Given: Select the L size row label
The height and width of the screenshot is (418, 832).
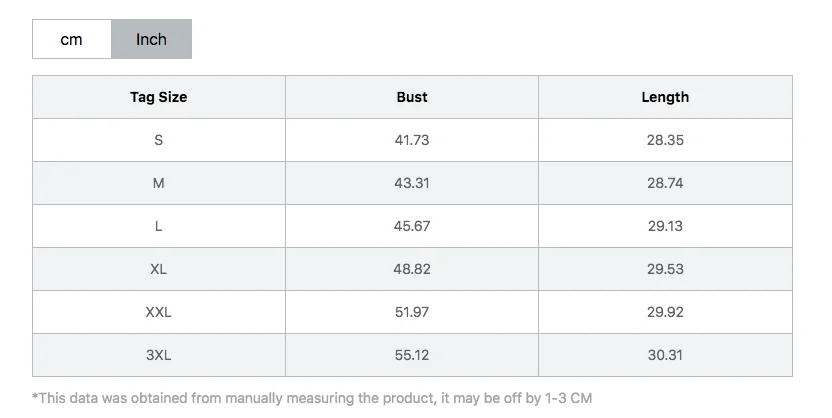Looking at the screenshot, I should coord(159,226).
